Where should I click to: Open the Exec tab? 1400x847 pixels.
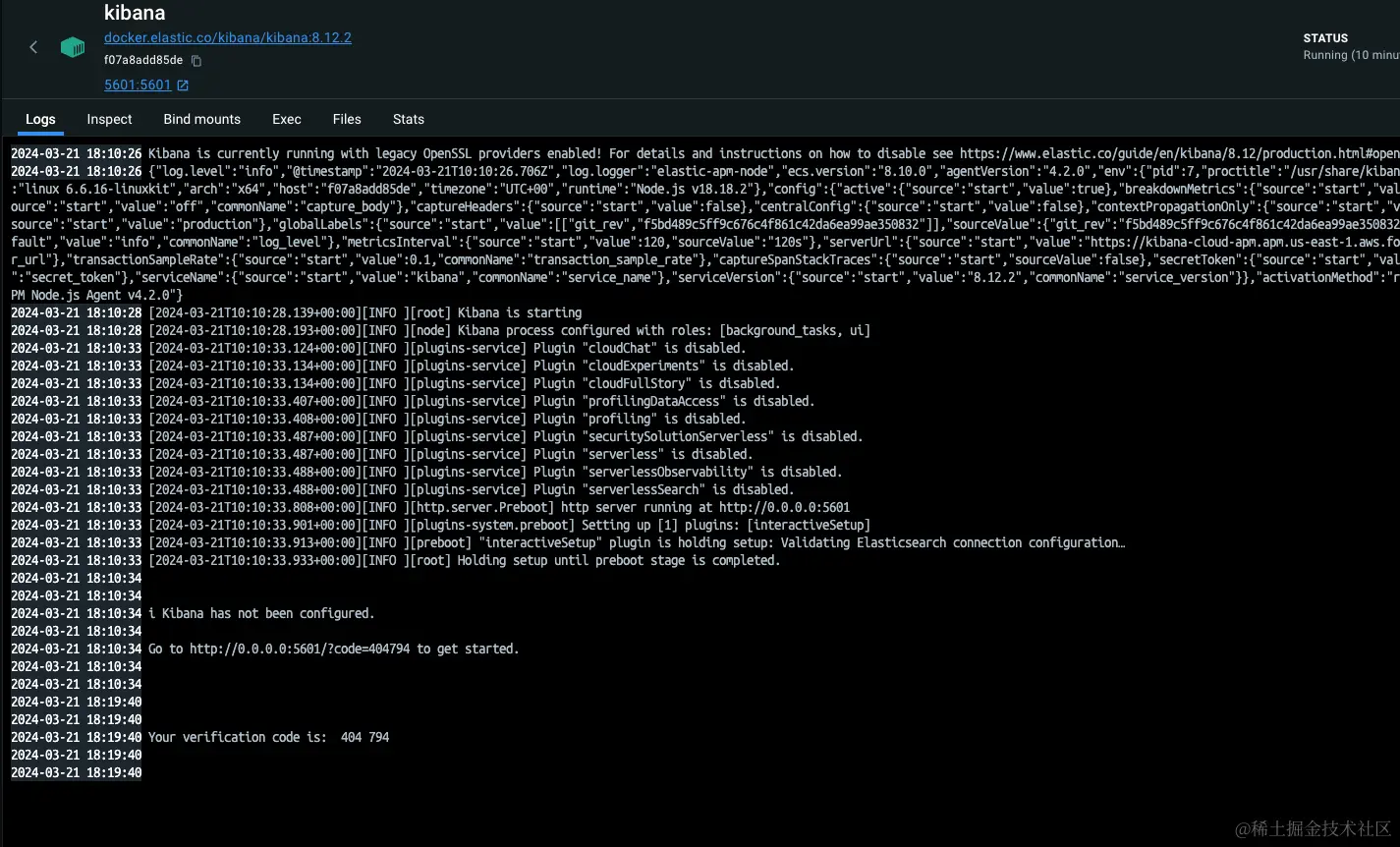click(287, 119)
